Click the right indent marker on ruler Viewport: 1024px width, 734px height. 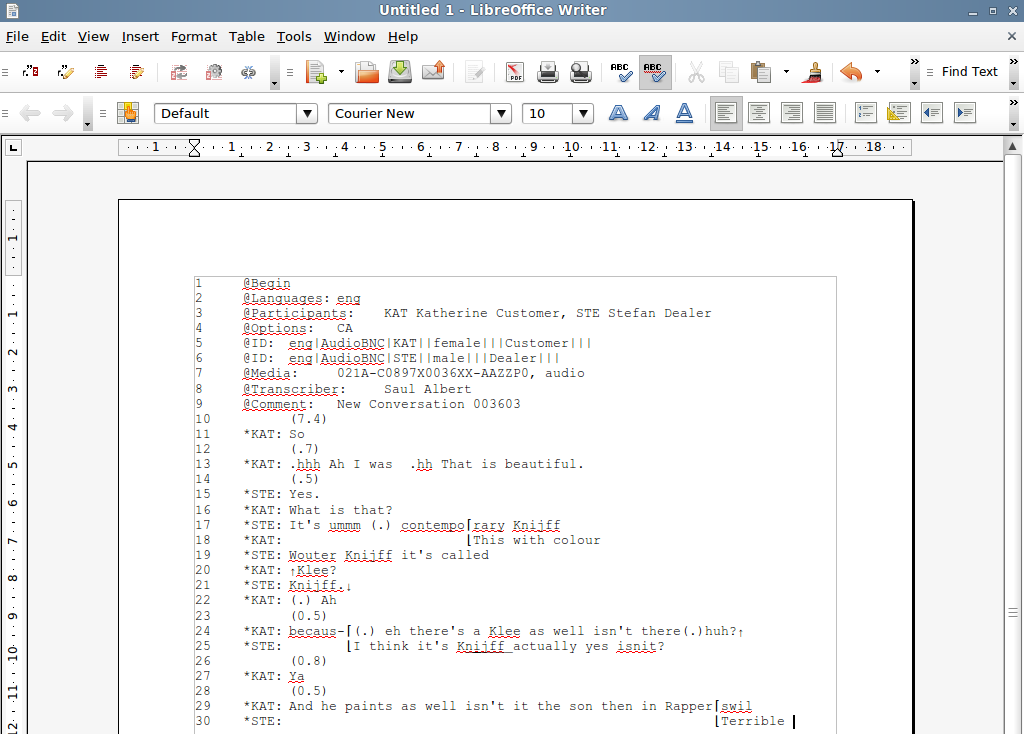[837, 152]
